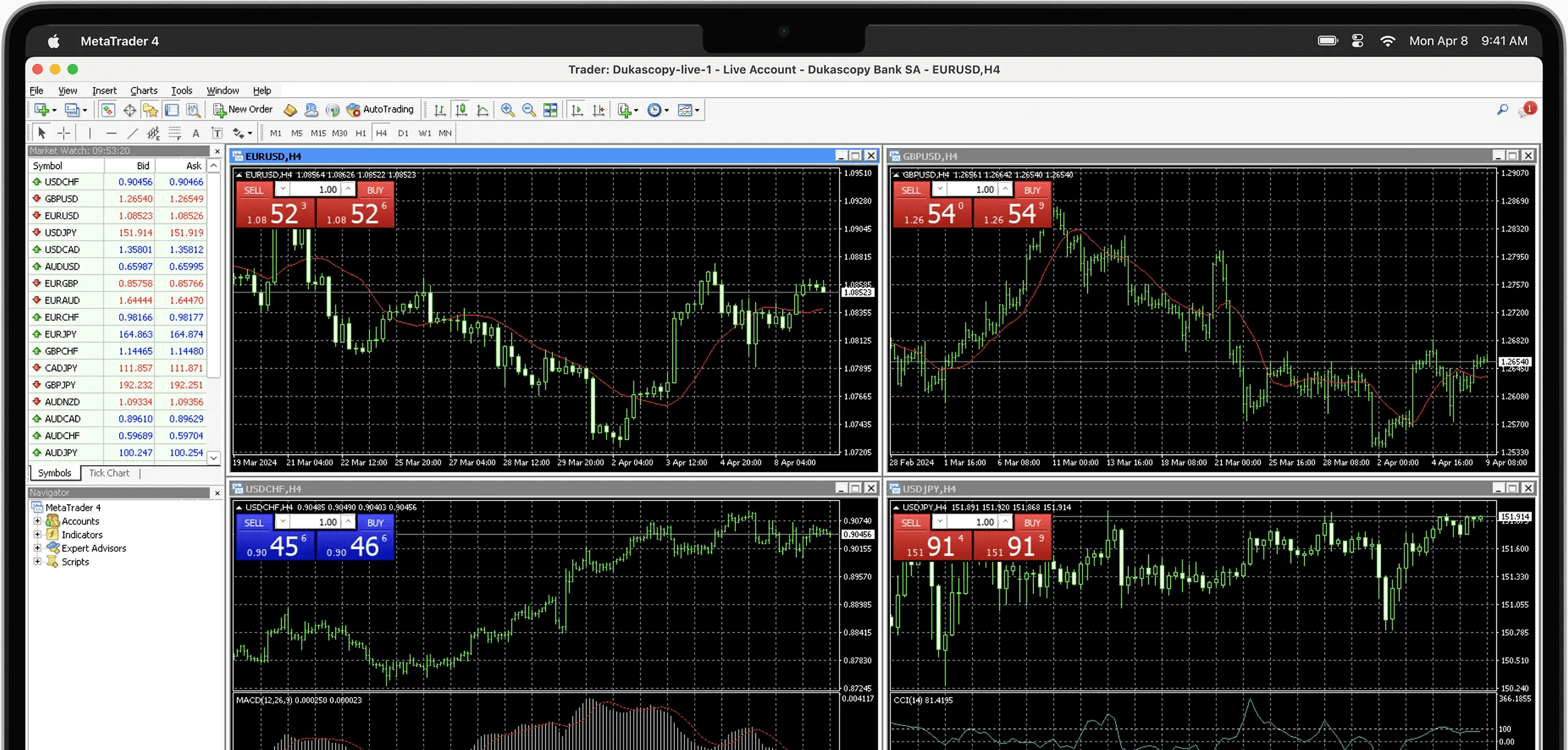Select the Text tool labeled A
This screenshot has width=1568, height=750.
coord(196,133)
